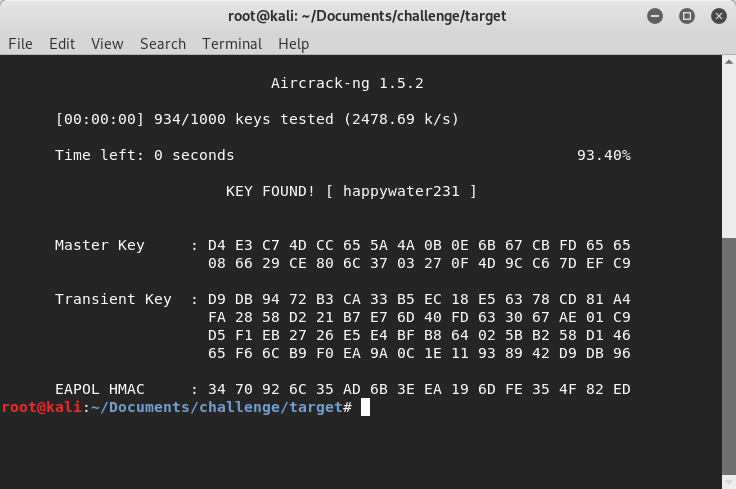Open the View menu
736x489 pixels.
coord(107,44)
